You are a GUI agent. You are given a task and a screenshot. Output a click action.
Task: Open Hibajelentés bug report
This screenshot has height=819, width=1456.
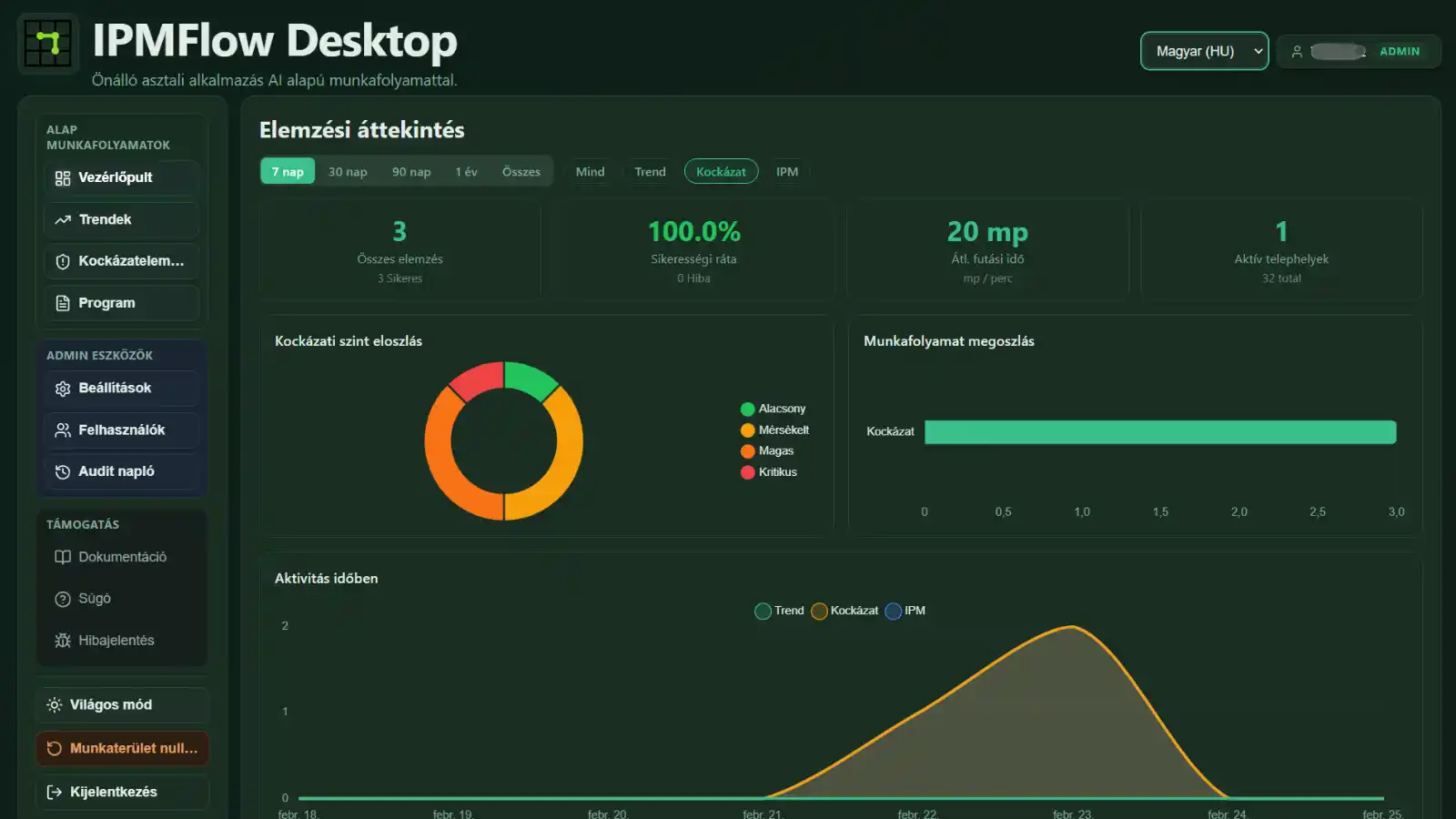[x=62, y=640]
